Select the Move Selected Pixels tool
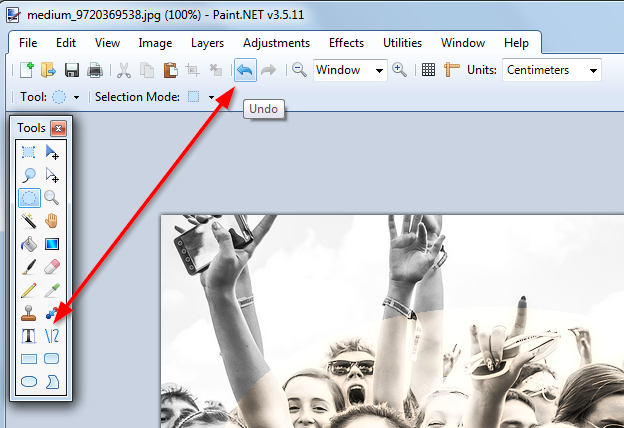 [x=52, y=152]
